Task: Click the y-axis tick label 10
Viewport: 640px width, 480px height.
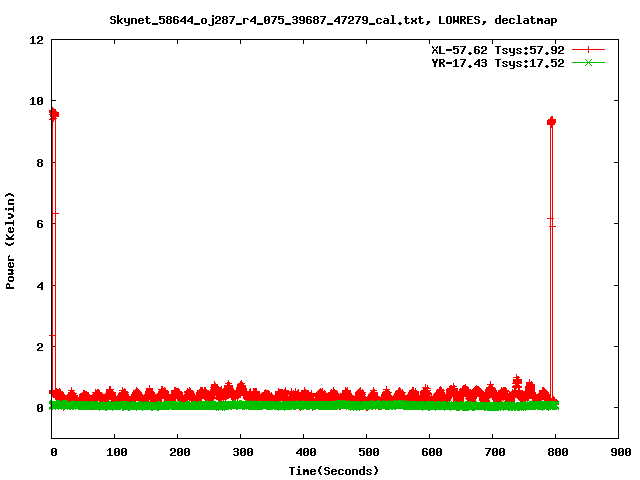Action: (36, 101)
